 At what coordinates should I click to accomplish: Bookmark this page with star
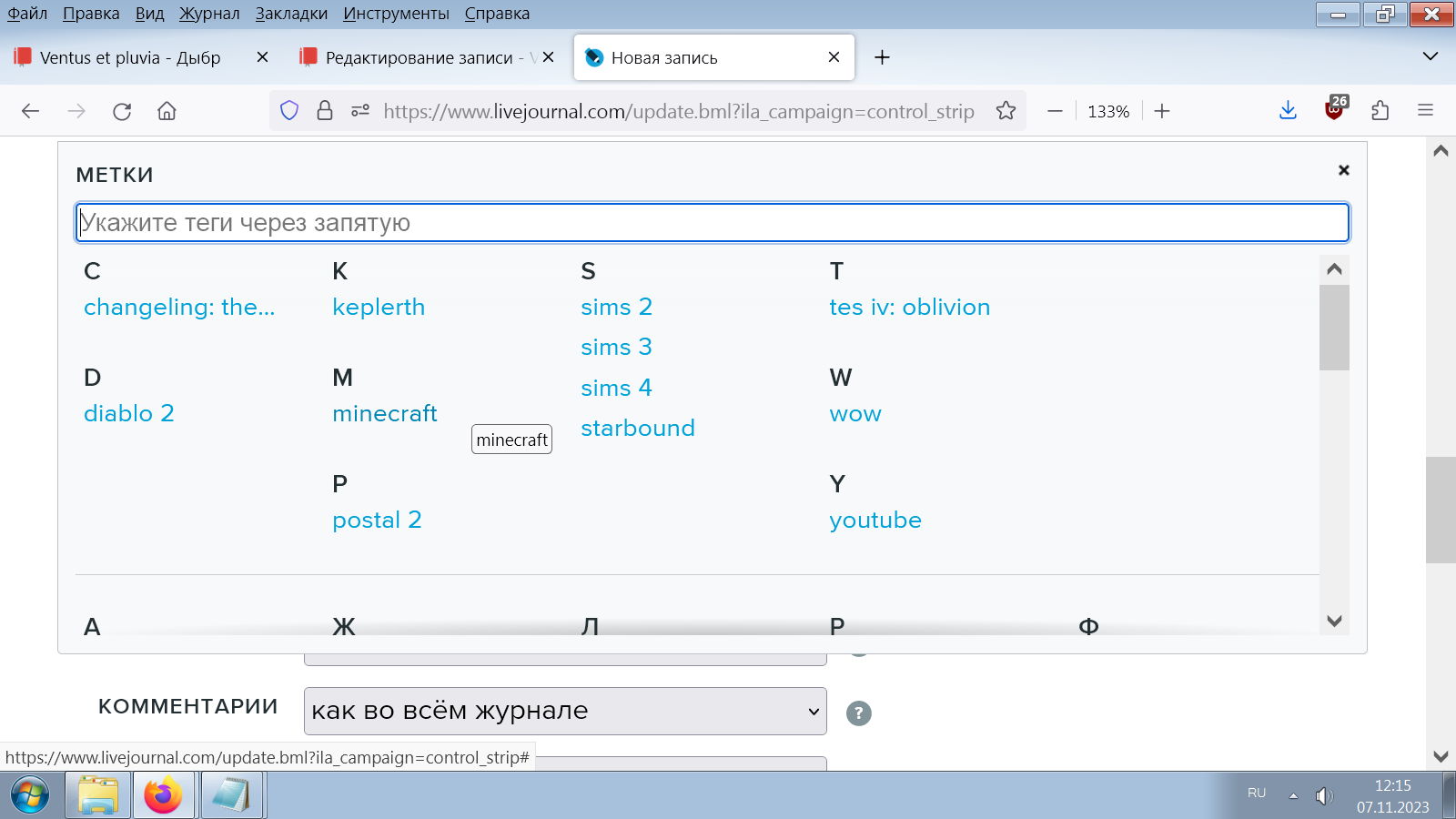pyautogui.click(x=1006, y=111)
